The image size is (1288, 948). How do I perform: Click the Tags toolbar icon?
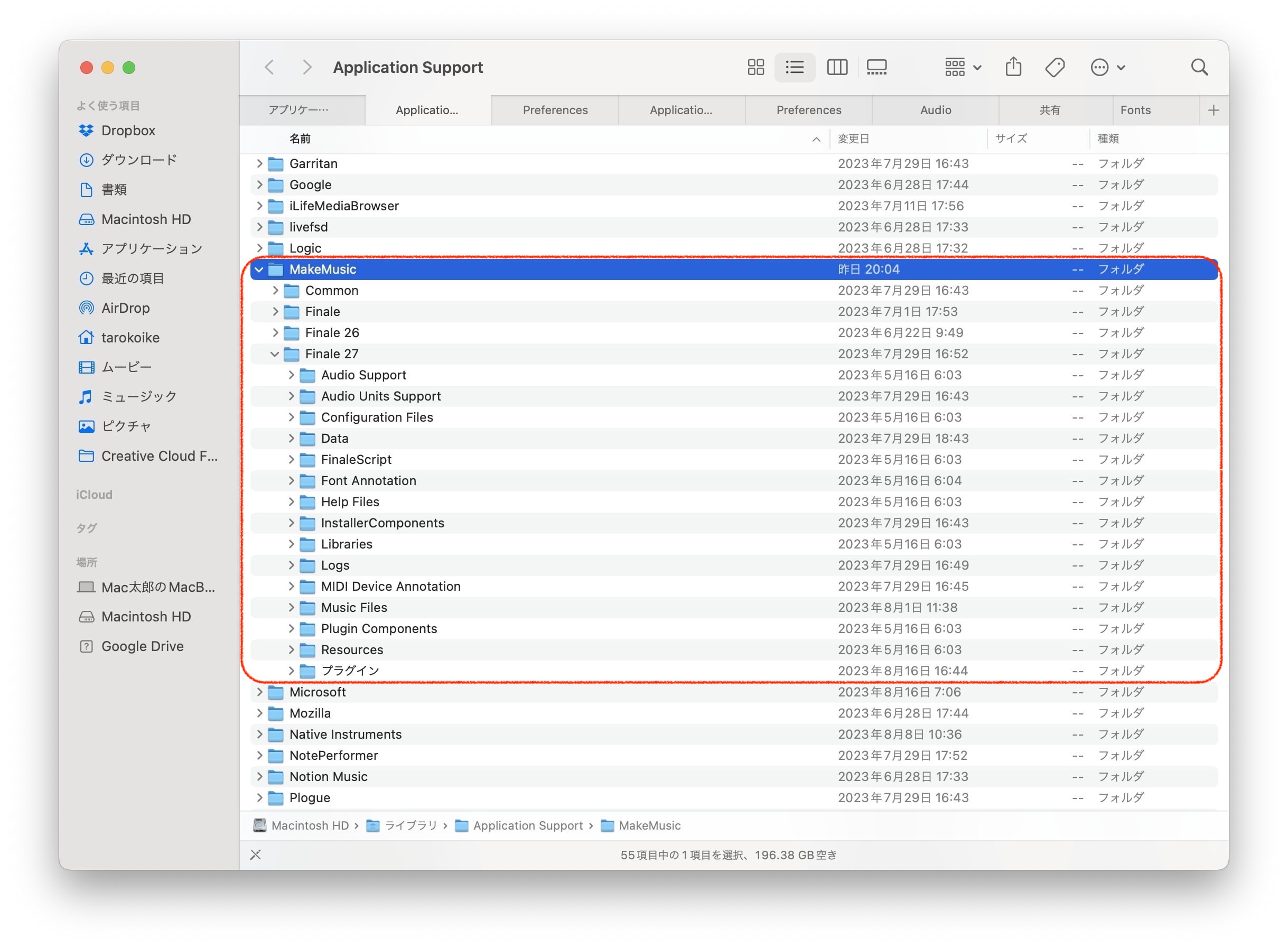tap(1054, 68)
